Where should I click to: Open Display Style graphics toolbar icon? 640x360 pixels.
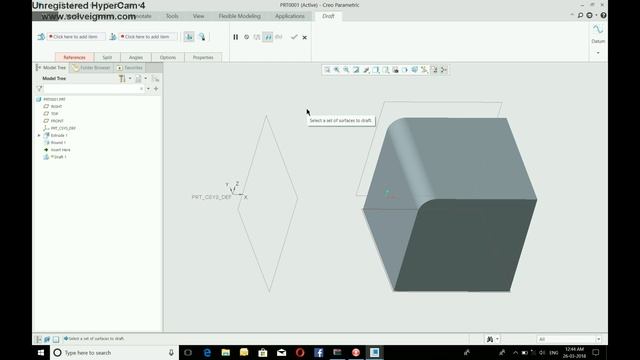376,70
